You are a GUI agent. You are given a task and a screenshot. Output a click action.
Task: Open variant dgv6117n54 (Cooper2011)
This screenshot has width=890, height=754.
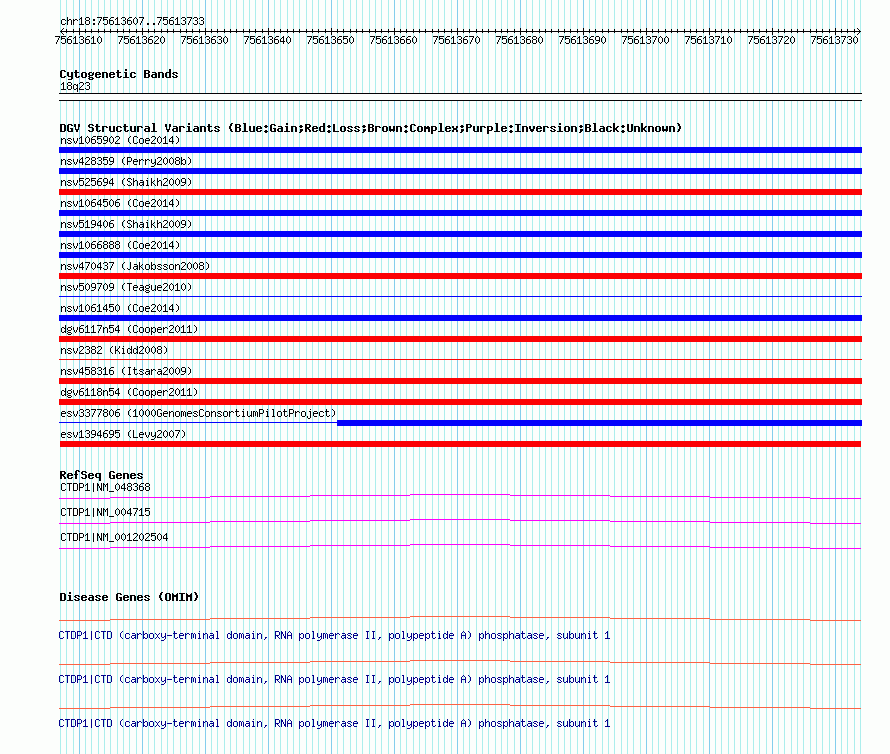129,329
